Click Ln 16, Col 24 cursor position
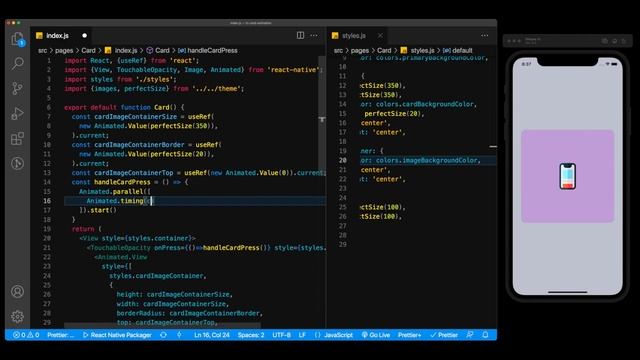This screenshot has width=640, height=360. (212, 335)
